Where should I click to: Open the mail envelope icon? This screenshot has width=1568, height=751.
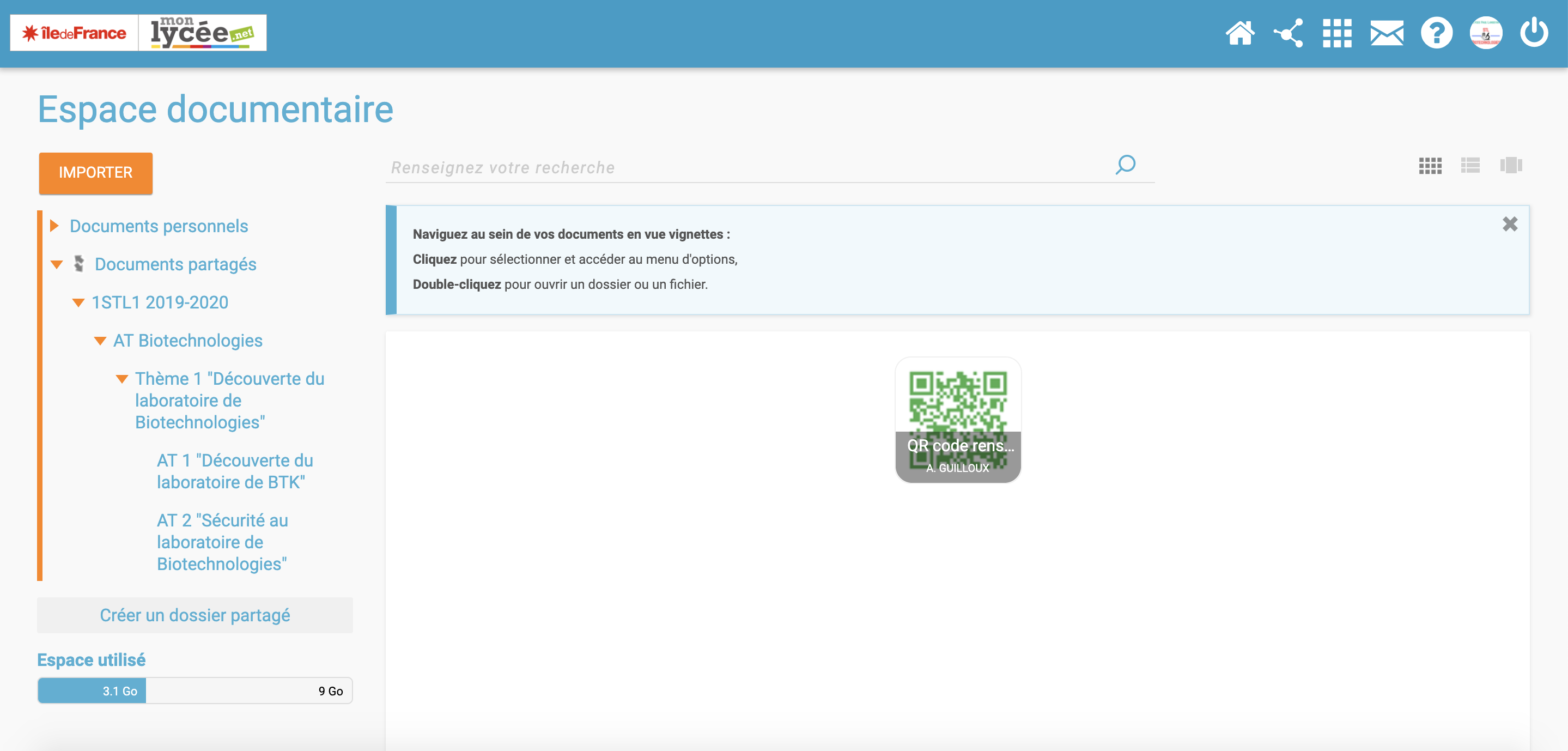click(1387, 33)
